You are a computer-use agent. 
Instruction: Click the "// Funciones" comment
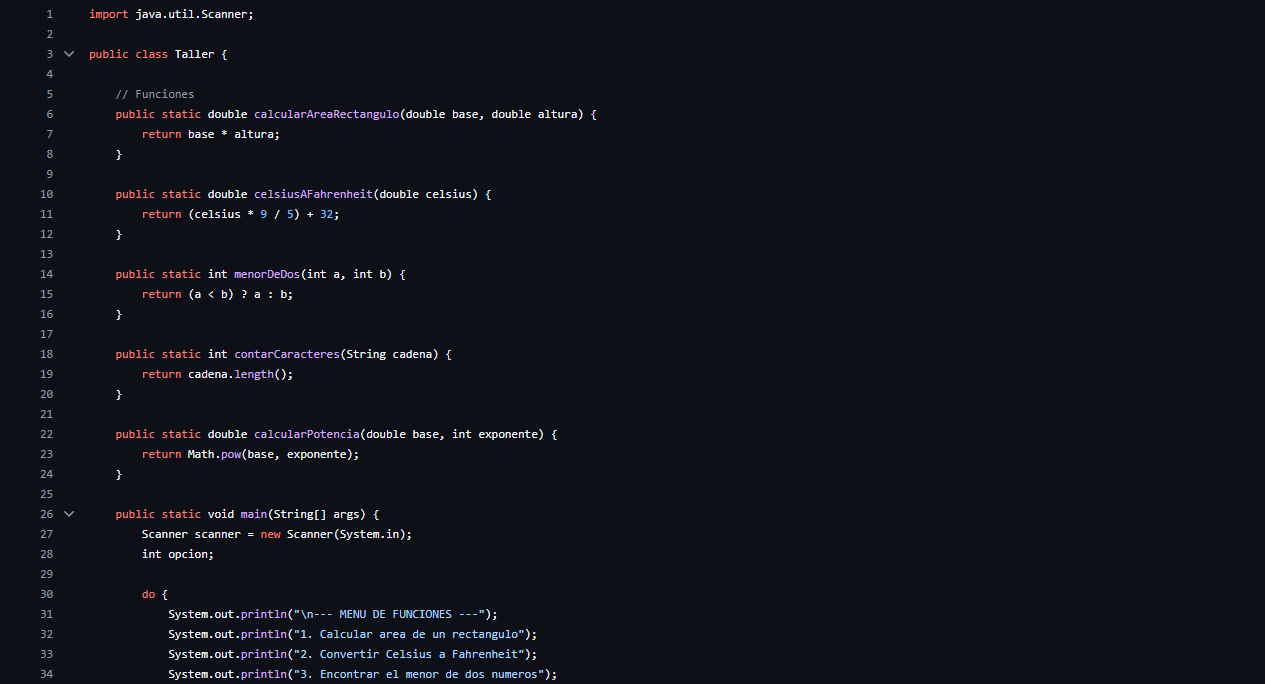point(155,94)
